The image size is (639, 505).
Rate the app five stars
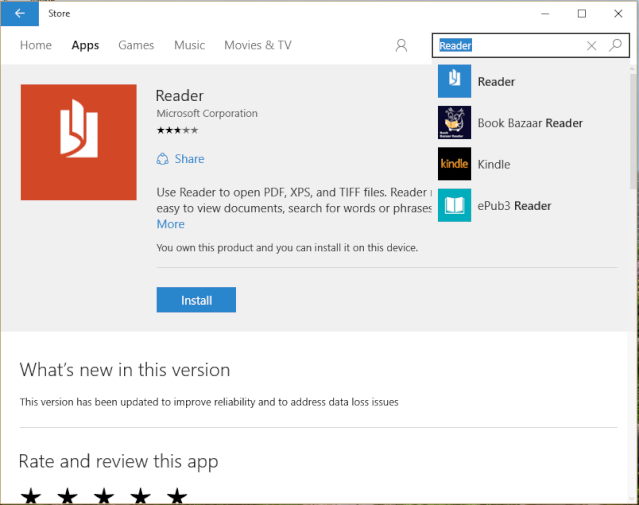click(x=177, y=496)
